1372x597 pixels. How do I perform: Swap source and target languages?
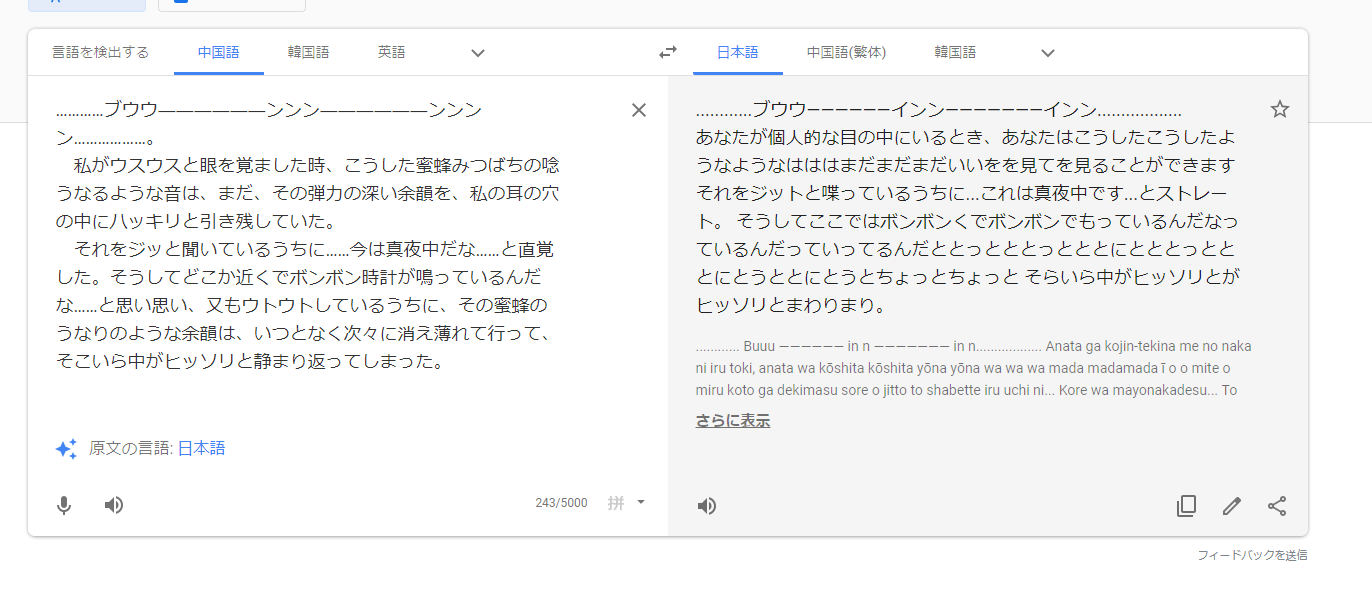tap(667, 53)
